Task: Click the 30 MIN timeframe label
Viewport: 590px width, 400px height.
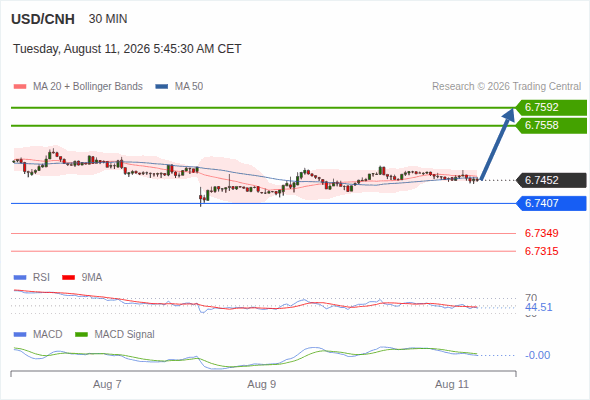Action: pos(108,19)
